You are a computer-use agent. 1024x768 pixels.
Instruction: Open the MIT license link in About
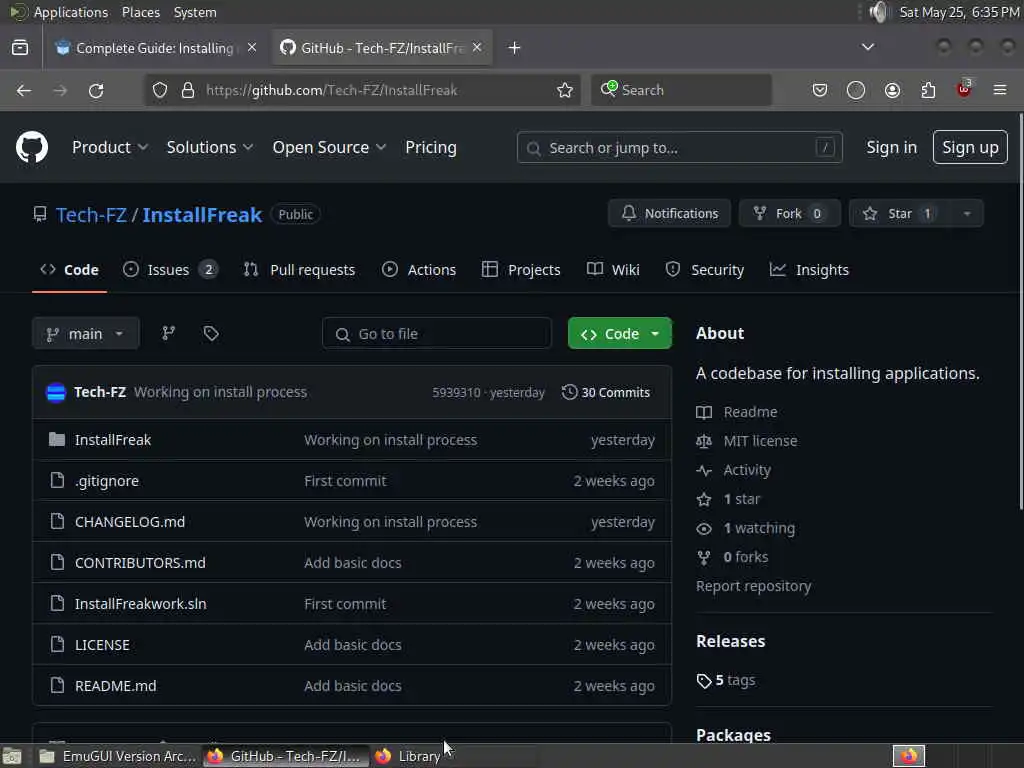(x=760, y=441)
